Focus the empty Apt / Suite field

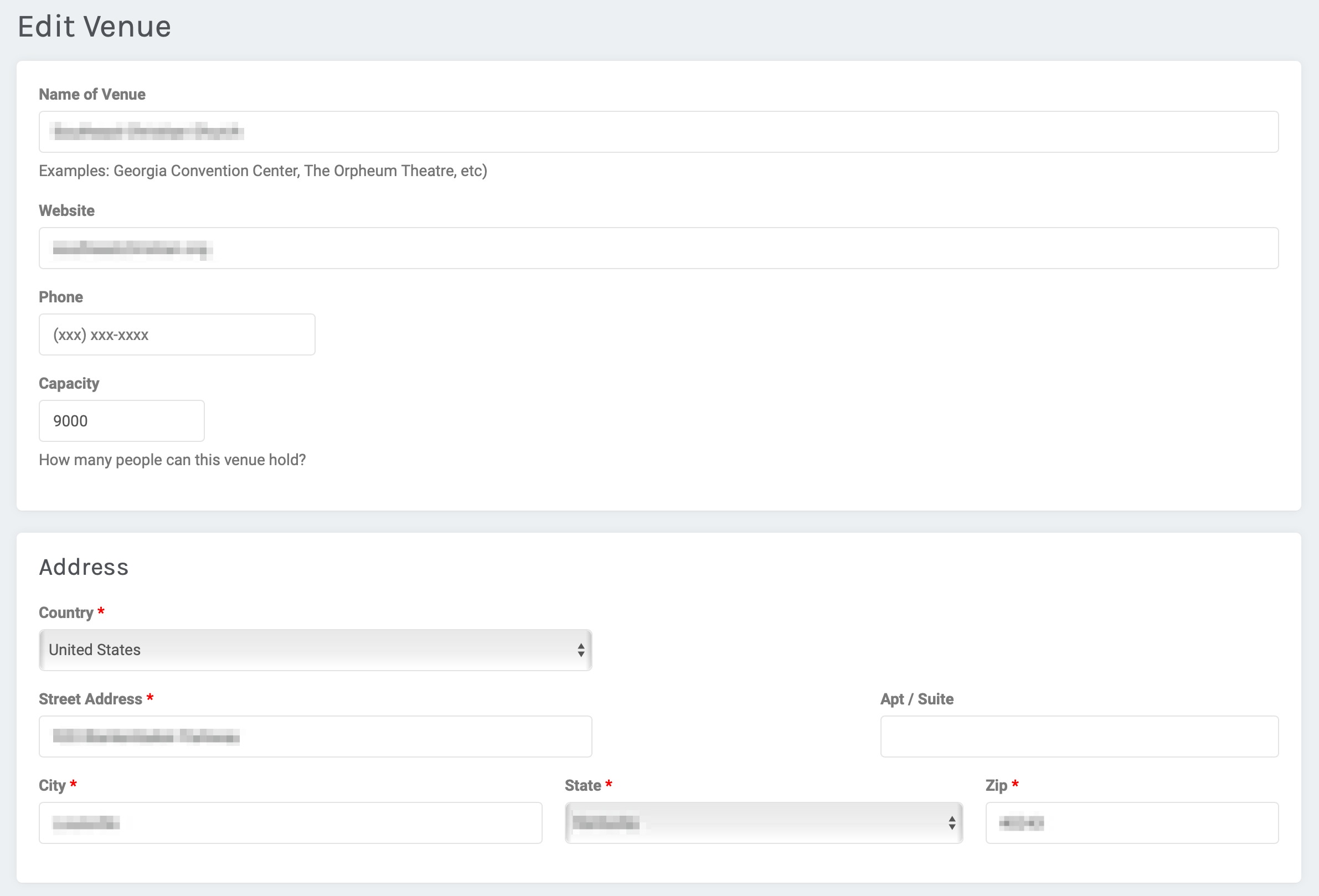(1079, 736)
